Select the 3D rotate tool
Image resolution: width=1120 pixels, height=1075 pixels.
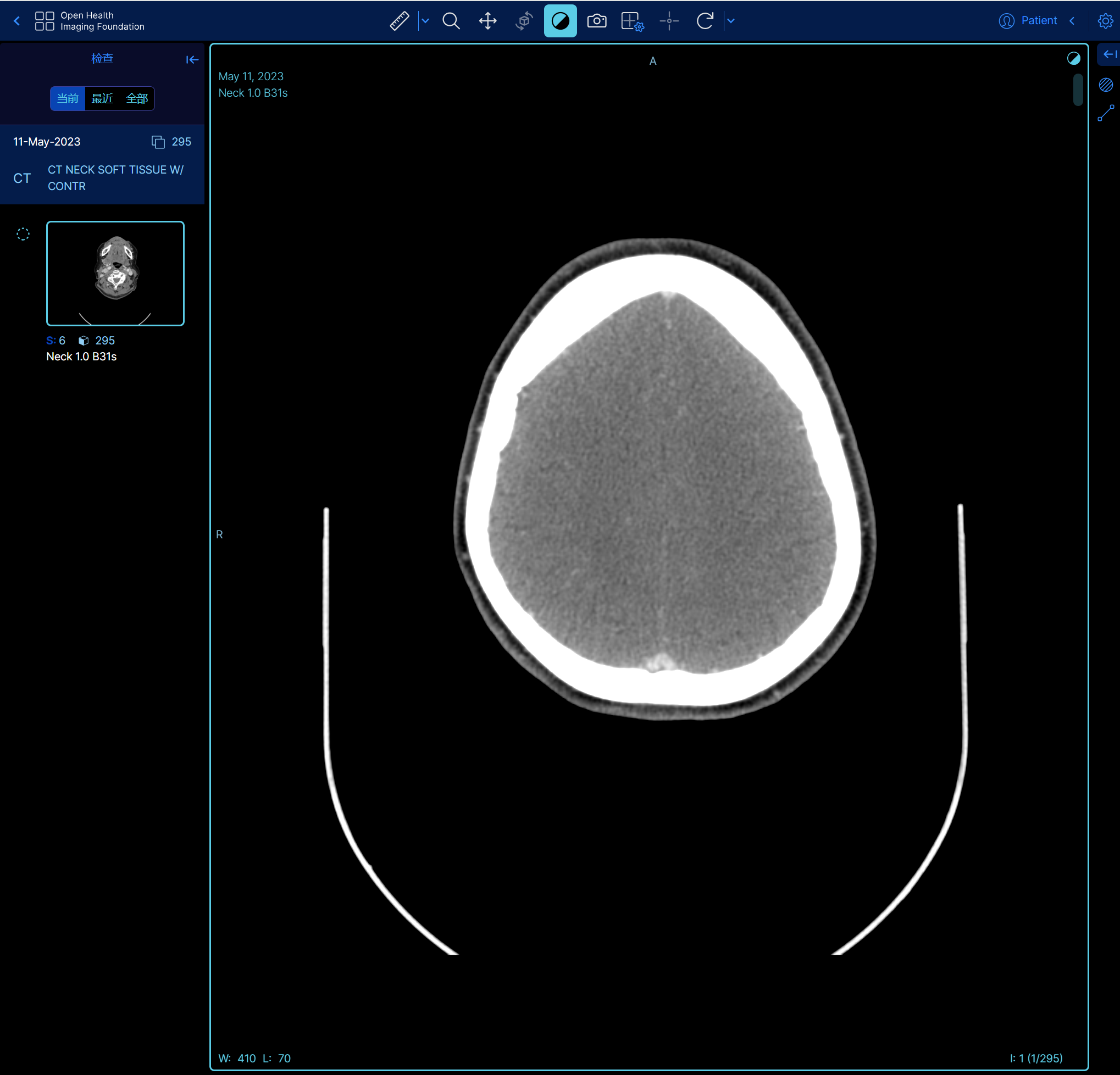(x=524, y=21)
